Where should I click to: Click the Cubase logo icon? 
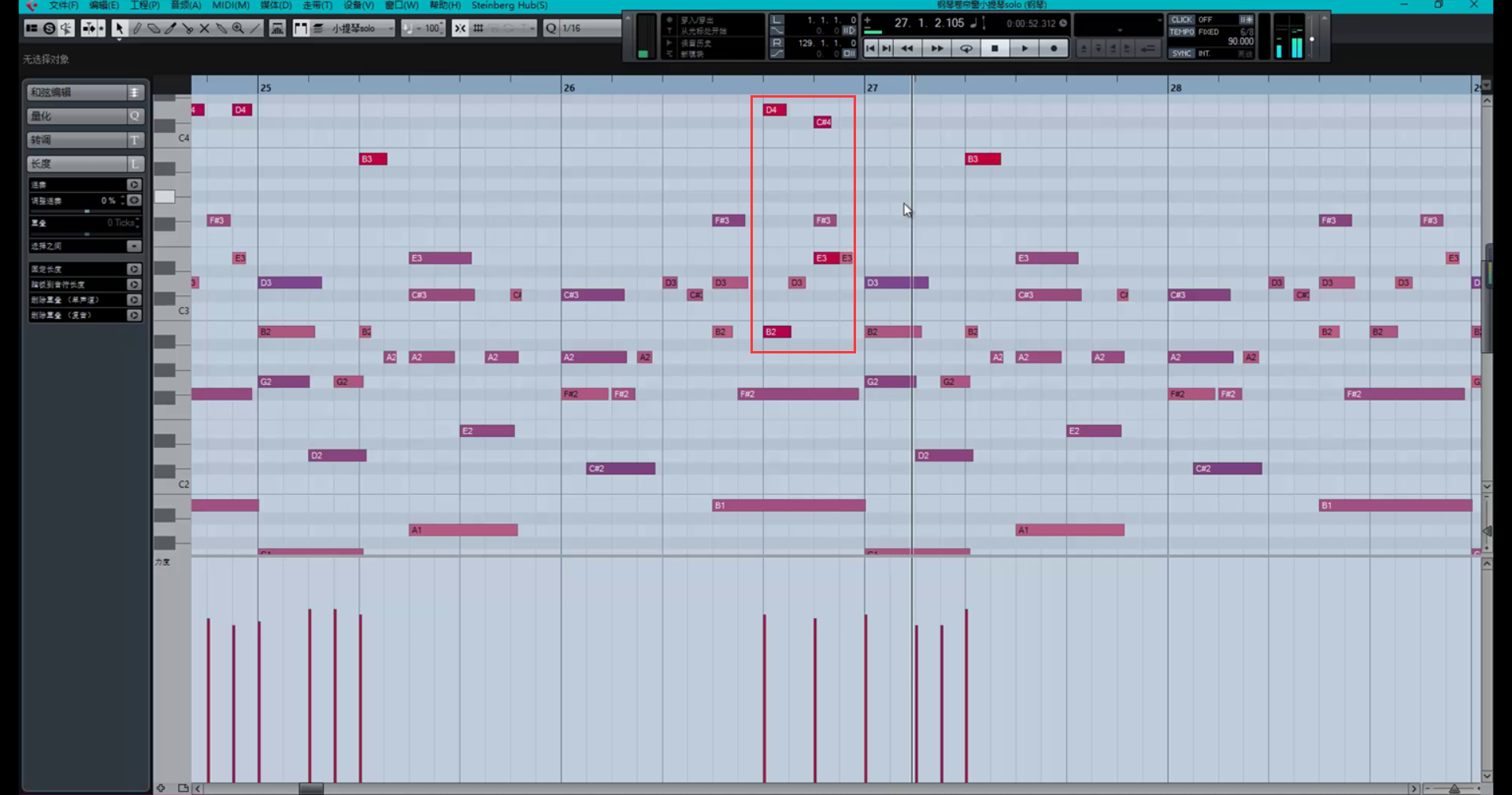click(x=31, y=6)
